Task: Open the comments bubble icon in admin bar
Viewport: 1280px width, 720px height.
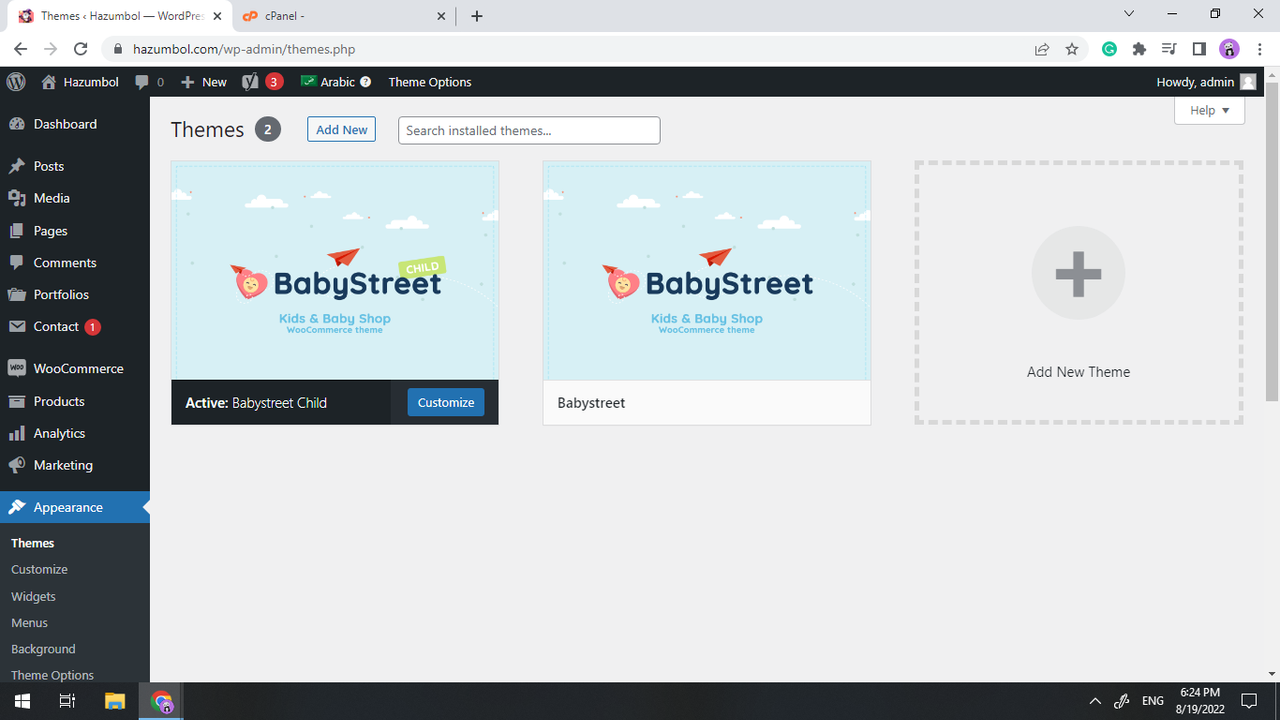Action: point(142,82)
